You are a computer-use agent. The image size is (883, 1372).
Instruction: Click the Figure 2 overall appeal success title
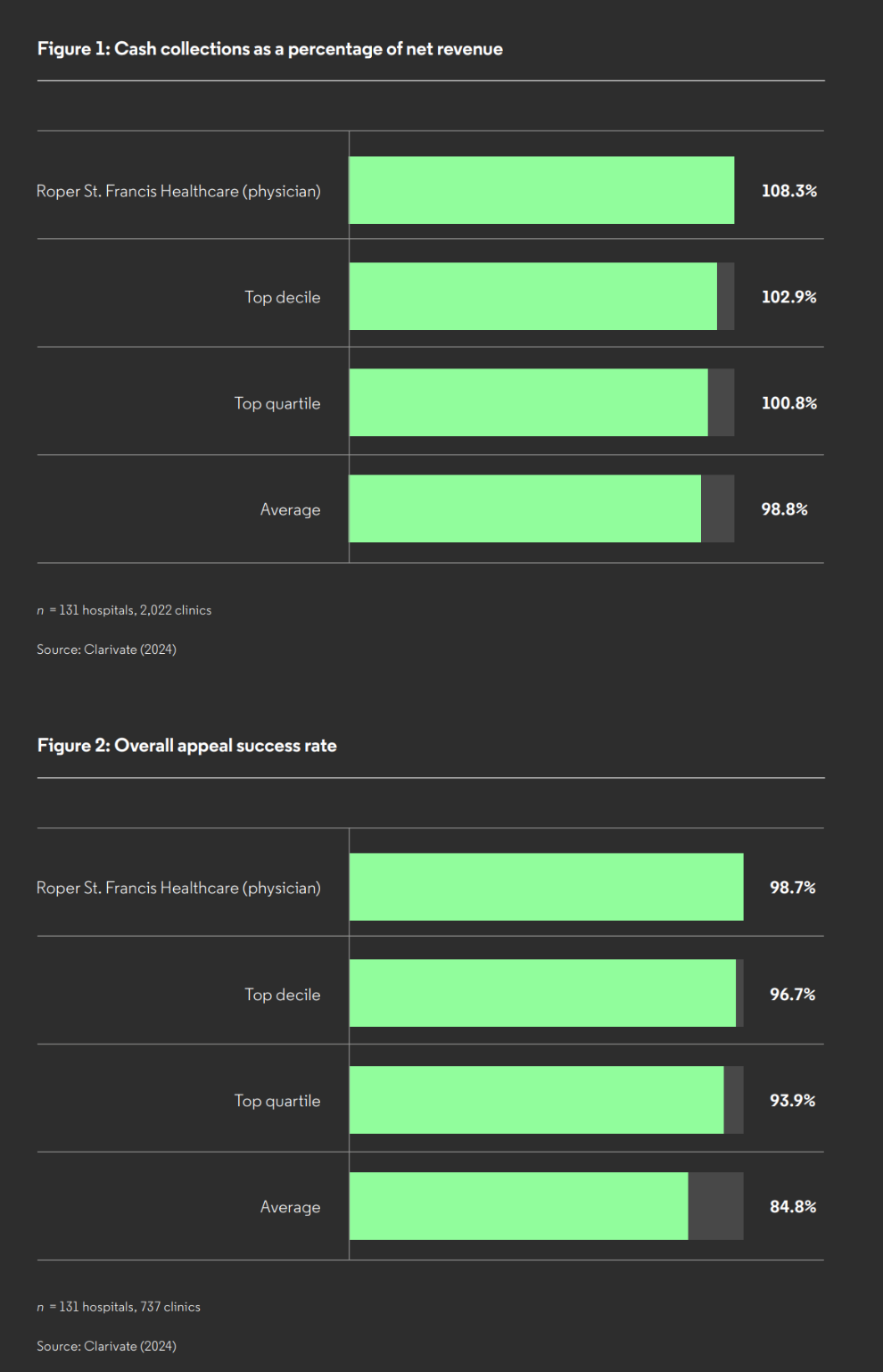186,746
